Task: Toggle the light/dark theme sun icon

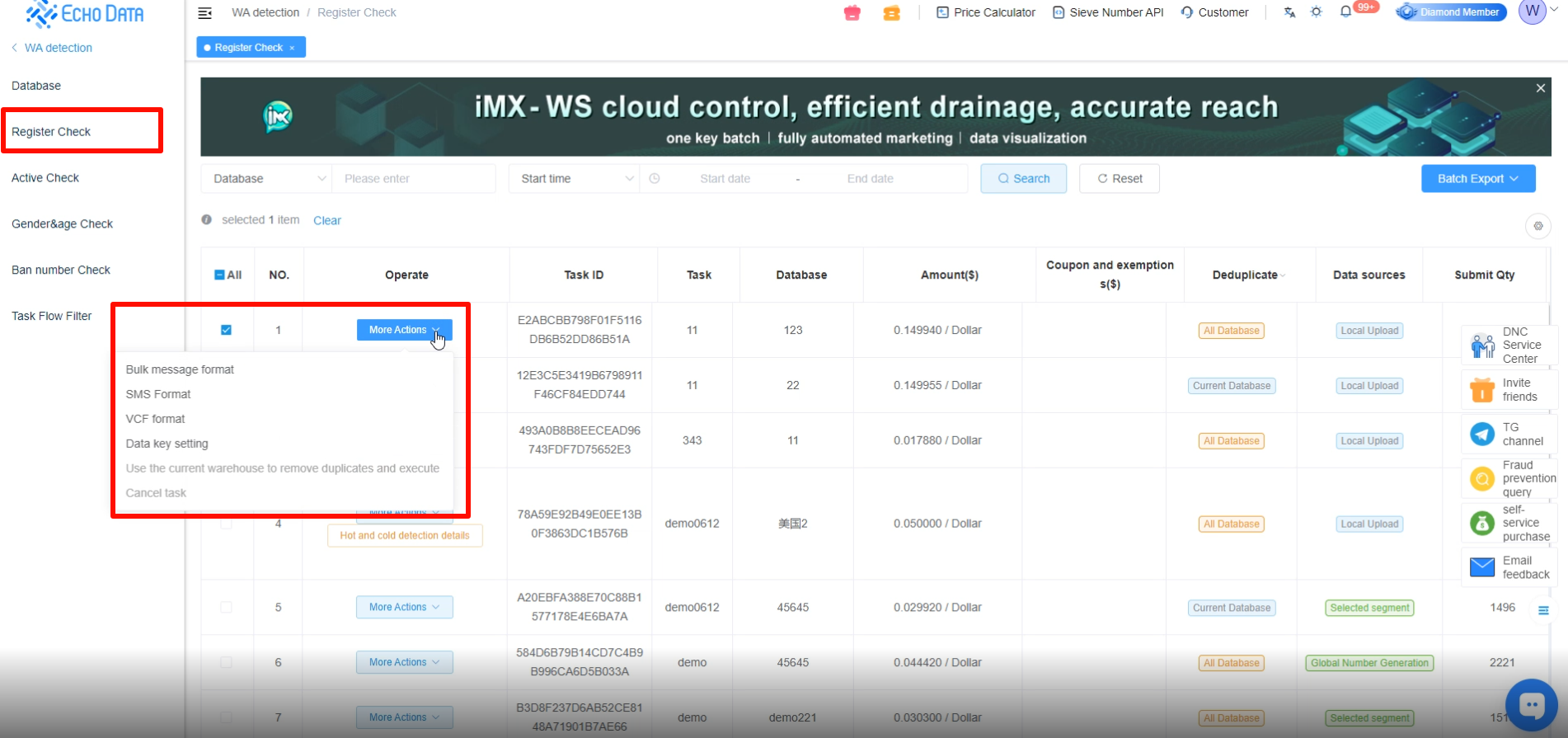Action: pyautogui.click(x=1317, y=12)
